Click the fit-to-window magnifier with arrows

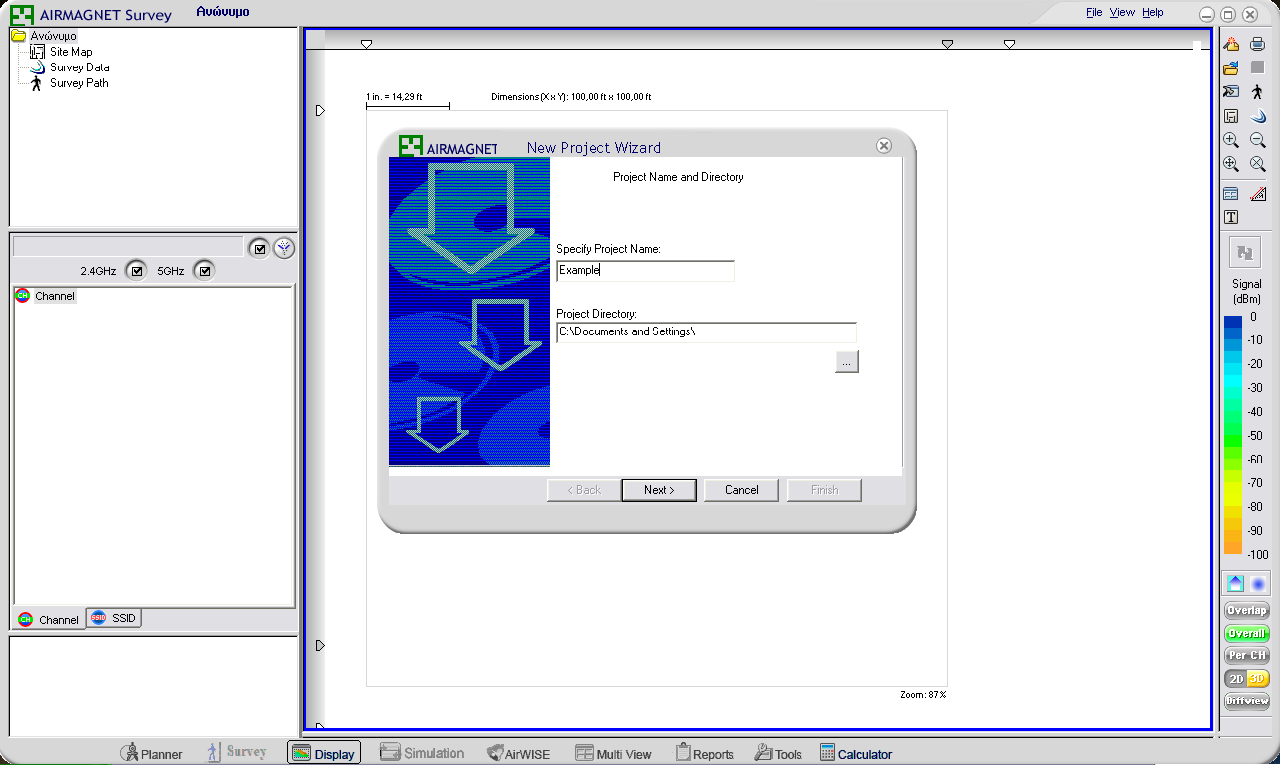pos(1231,164)
